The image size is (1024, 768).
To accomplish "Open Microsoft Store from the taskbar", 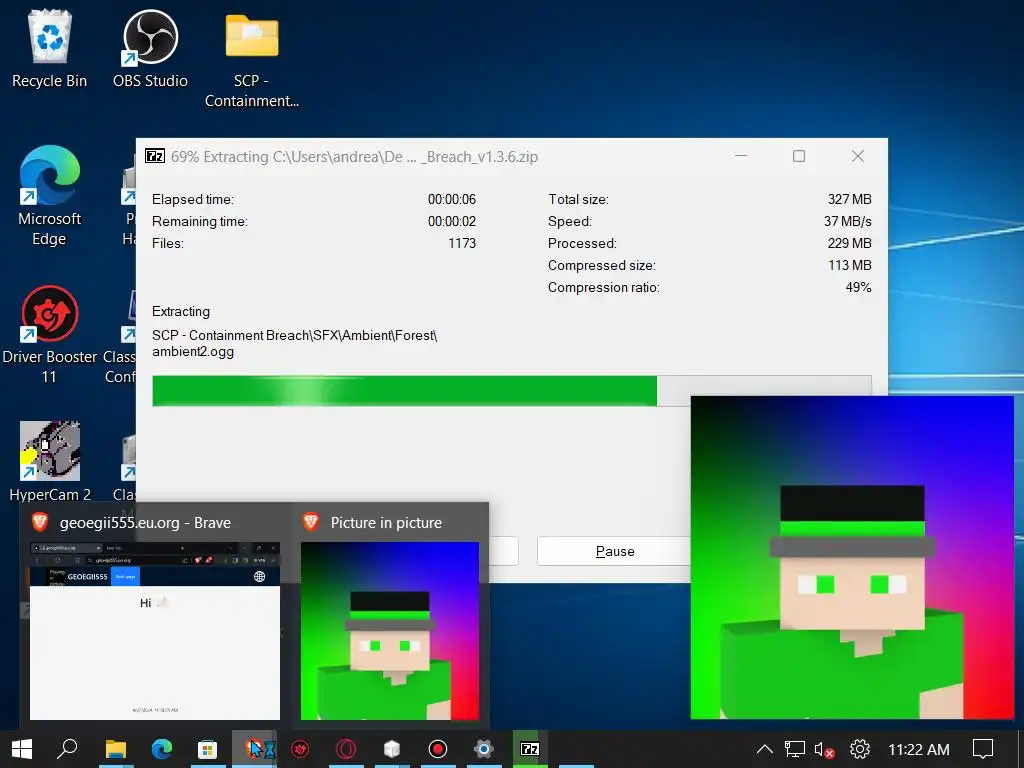I will click(x=208, y=749).
